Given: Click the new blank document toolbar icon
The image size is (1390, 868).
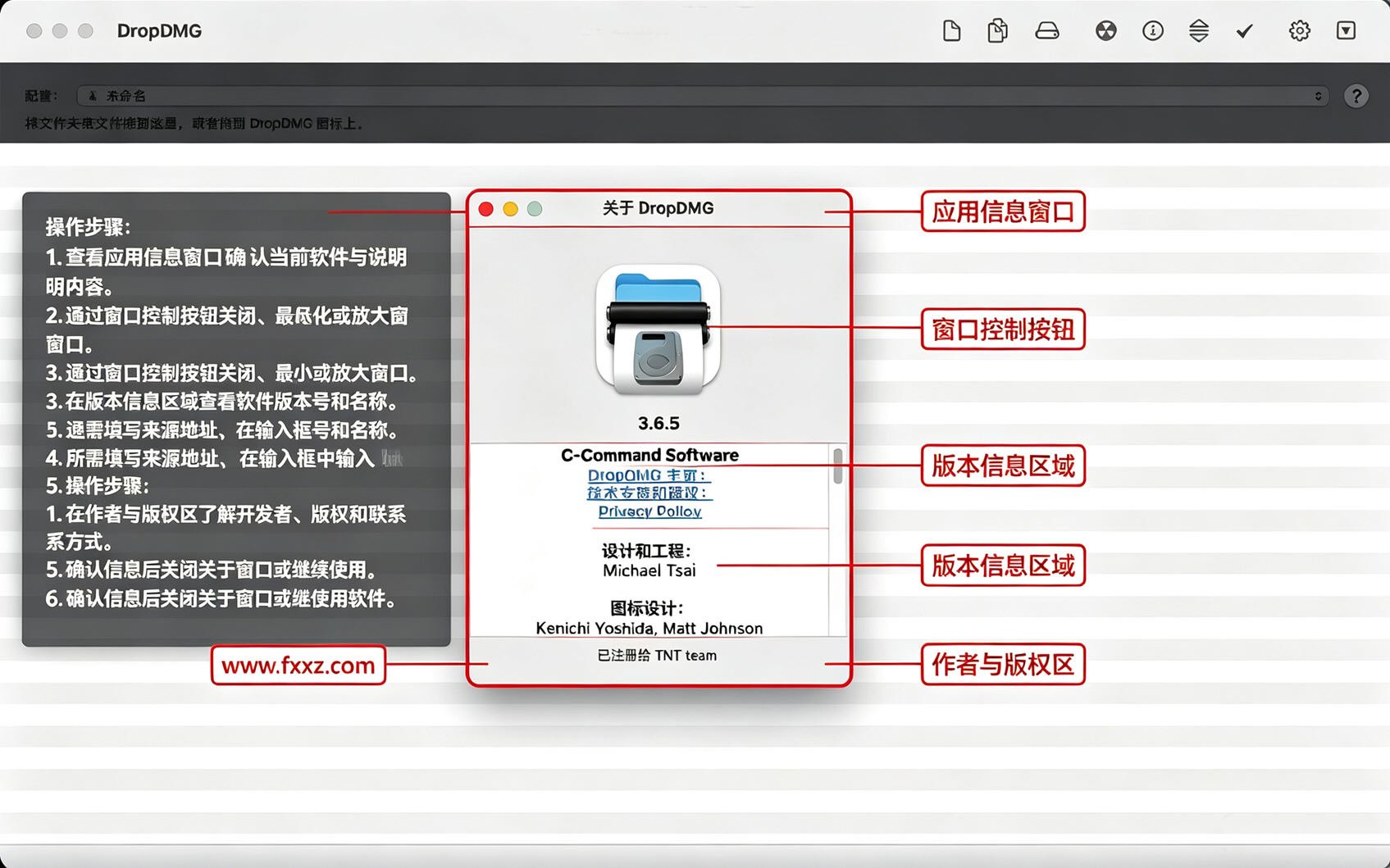Looking at the screenshot, I should (951, 31).
